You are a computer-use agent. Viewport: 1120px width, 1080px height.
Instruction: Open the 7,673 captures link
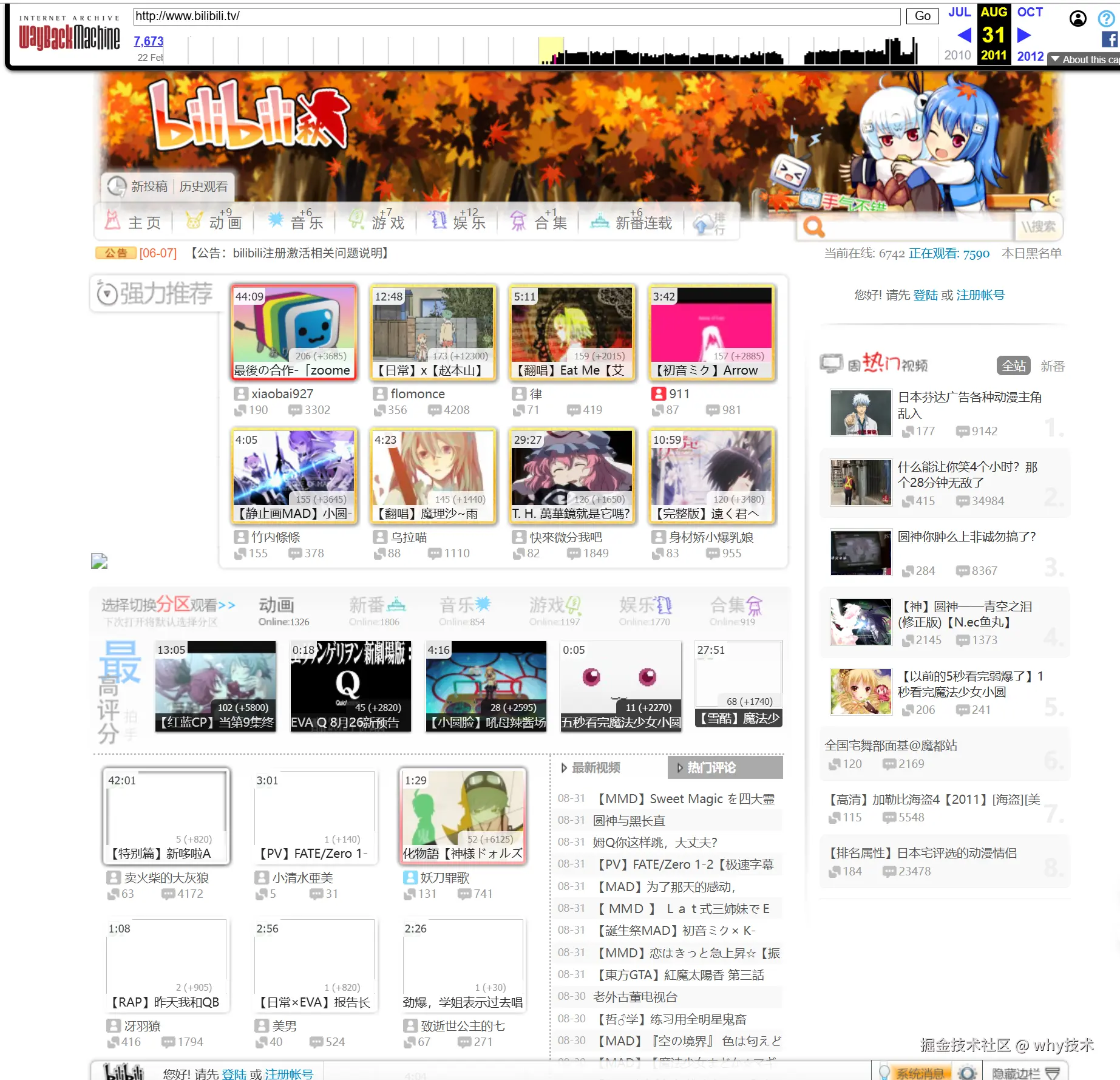pos(149,41)
